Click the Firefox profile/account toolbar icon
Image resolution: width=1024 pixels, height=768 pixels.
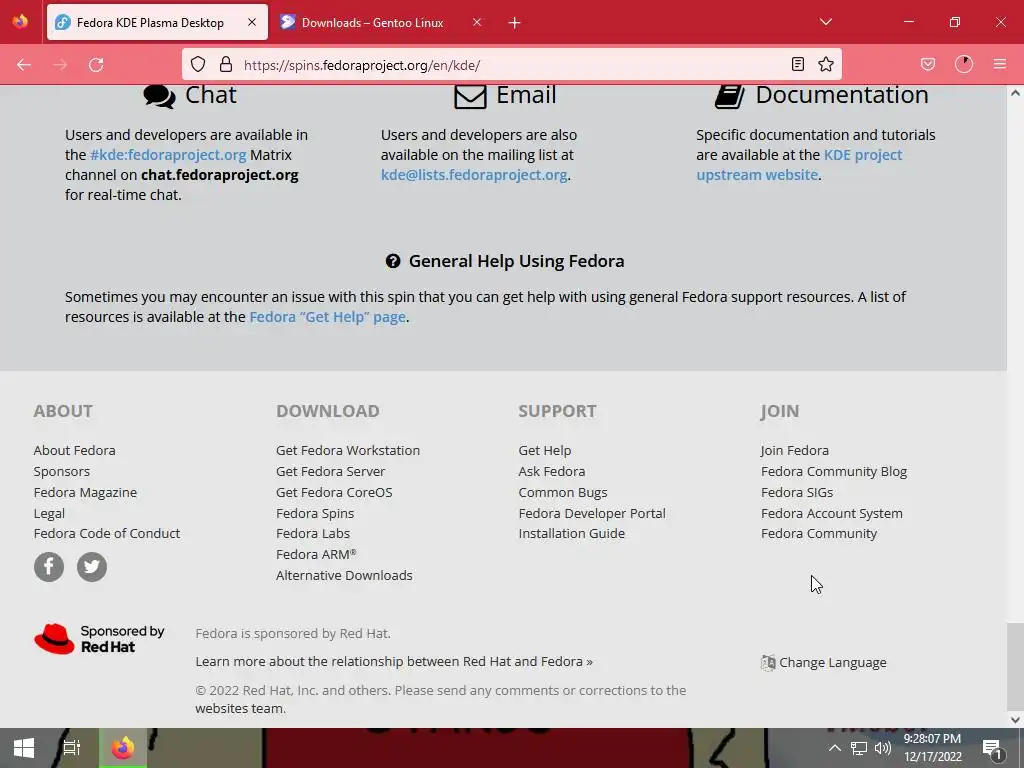coord(963,64)
